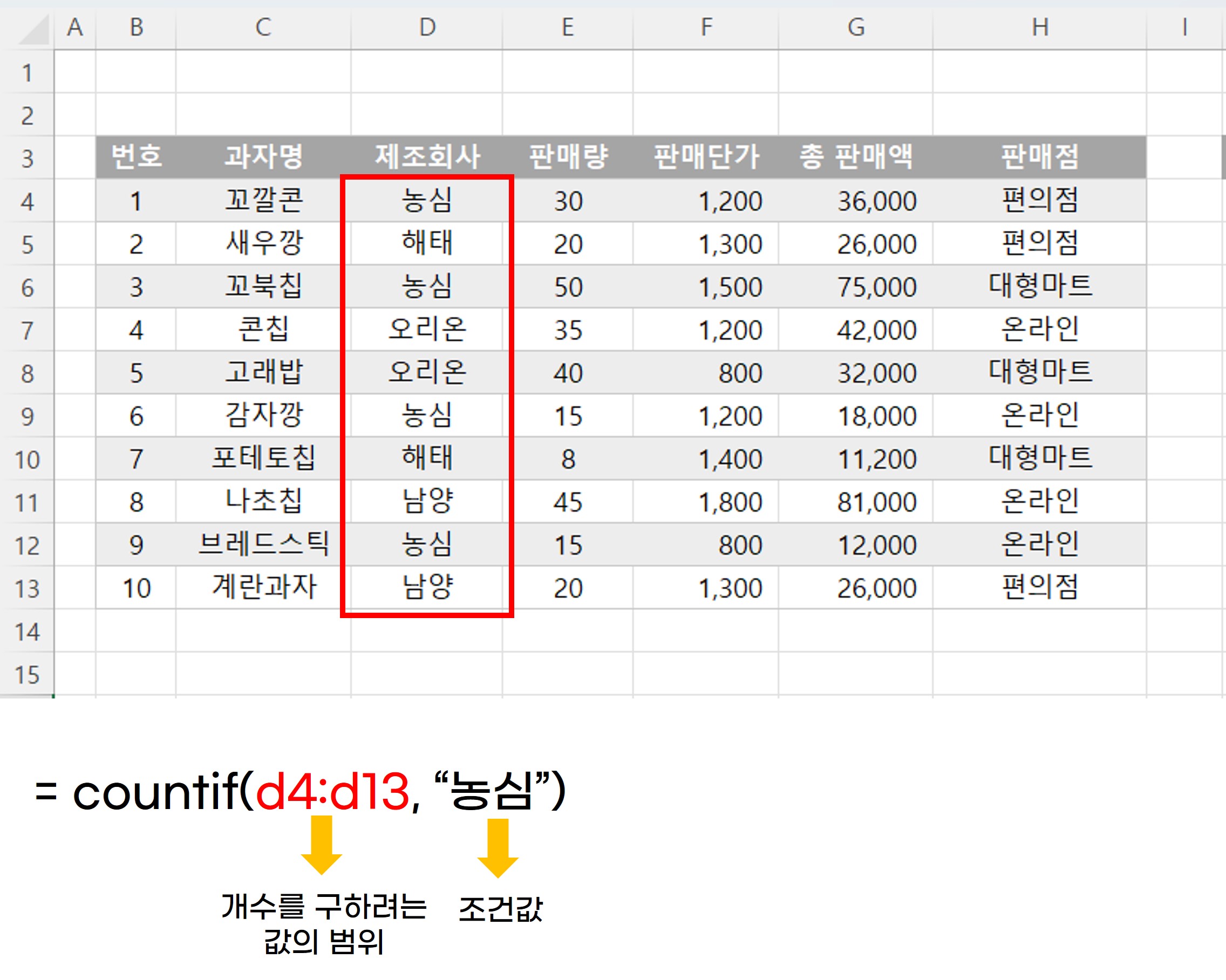Click the select-all corner triangle
Screen dimensions: 1226x980
pyautogui.click(x=33, y=29)
